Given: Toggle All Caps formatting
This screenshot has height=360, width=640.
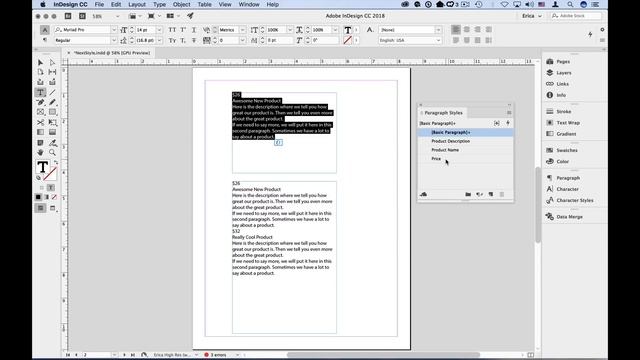Looking at the screenshot, I should (x=172, y=30).
